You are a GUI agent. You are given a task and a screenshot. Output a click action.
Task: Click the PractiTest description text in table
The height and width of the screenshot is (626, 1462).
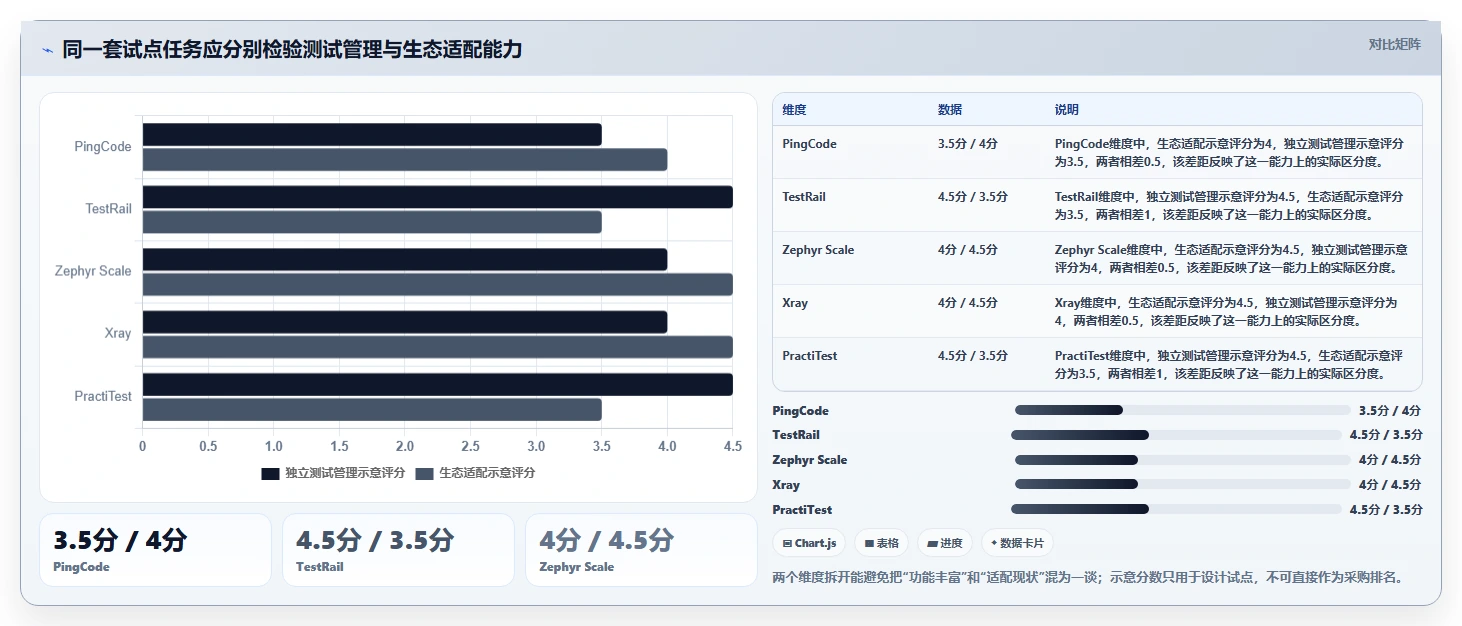point(1229,364)
